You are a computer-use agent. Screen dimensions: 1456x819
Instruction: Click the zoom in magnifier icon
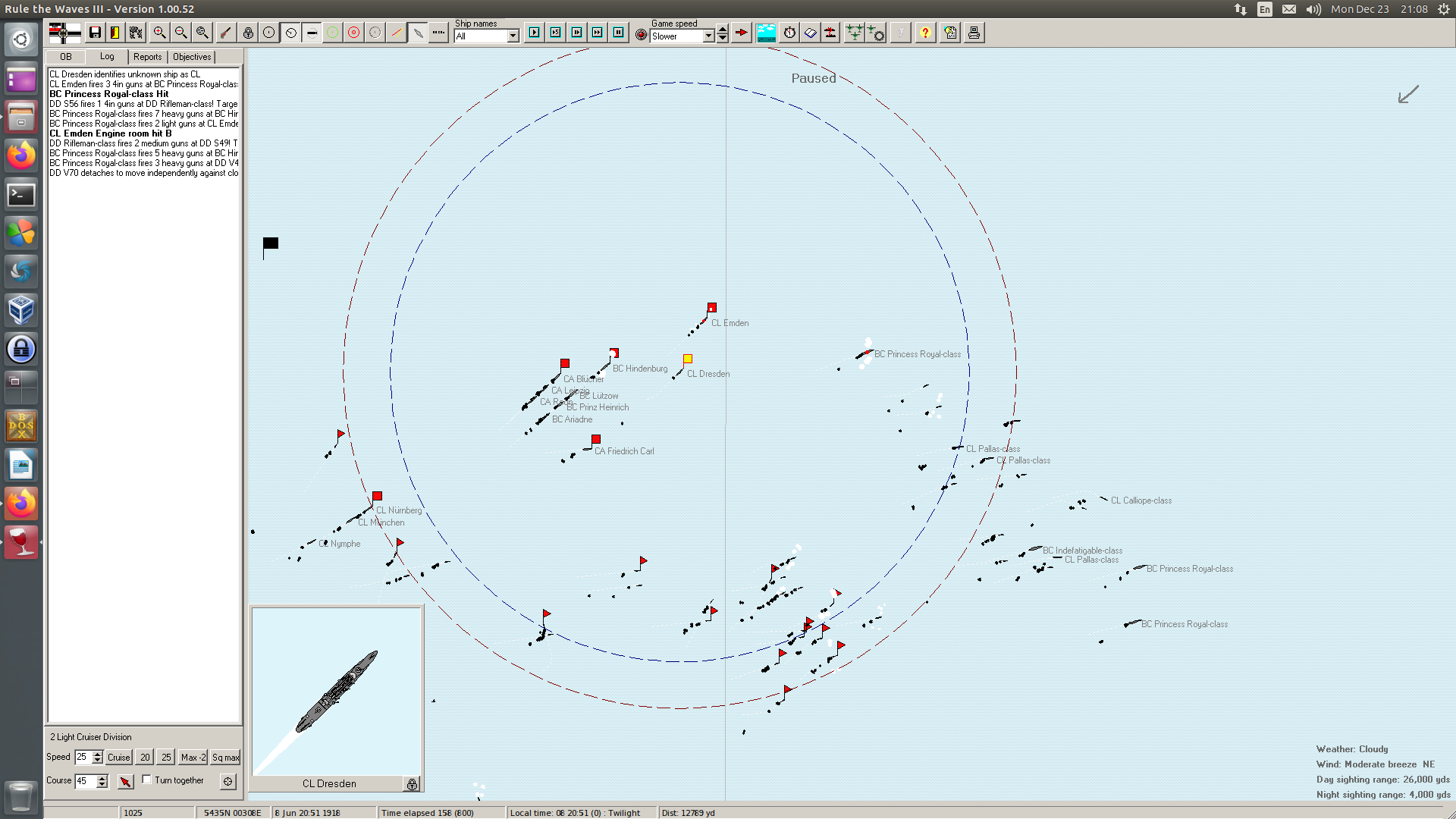click(x=159, y=33)
